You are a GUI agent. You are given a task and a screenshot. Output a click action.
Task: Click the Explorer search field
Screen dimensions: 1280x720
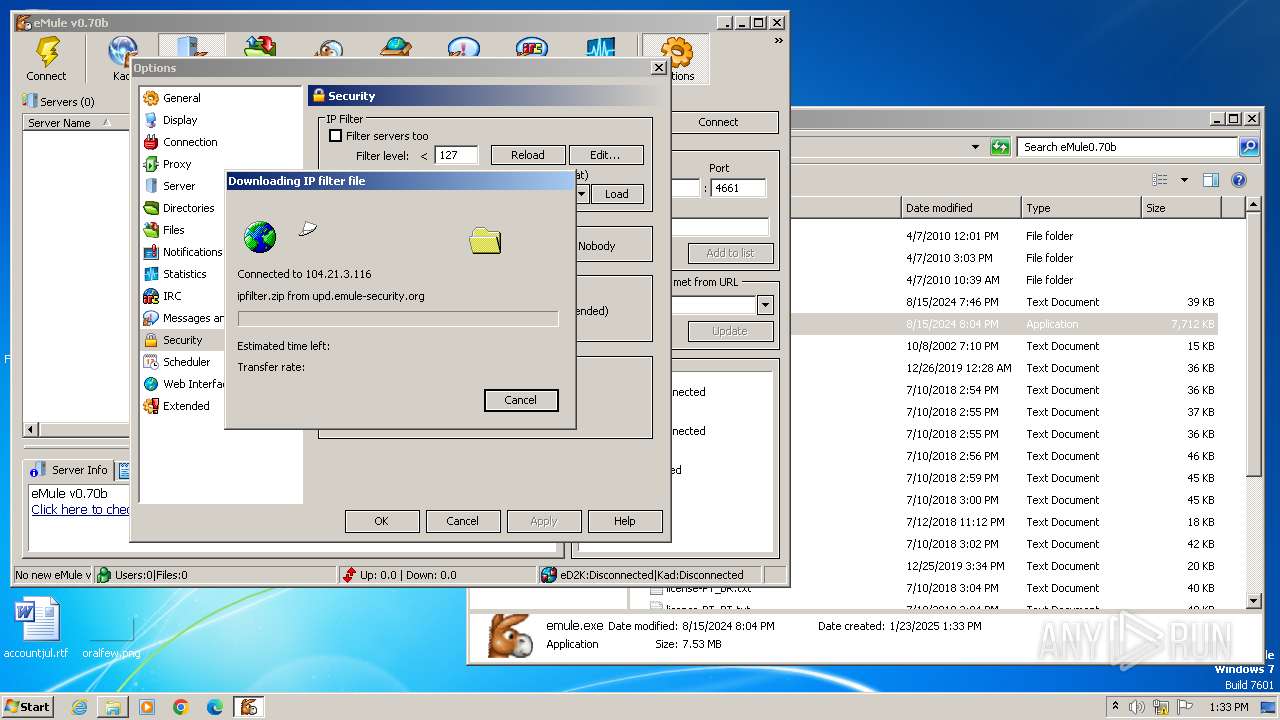pos(1128,147)
